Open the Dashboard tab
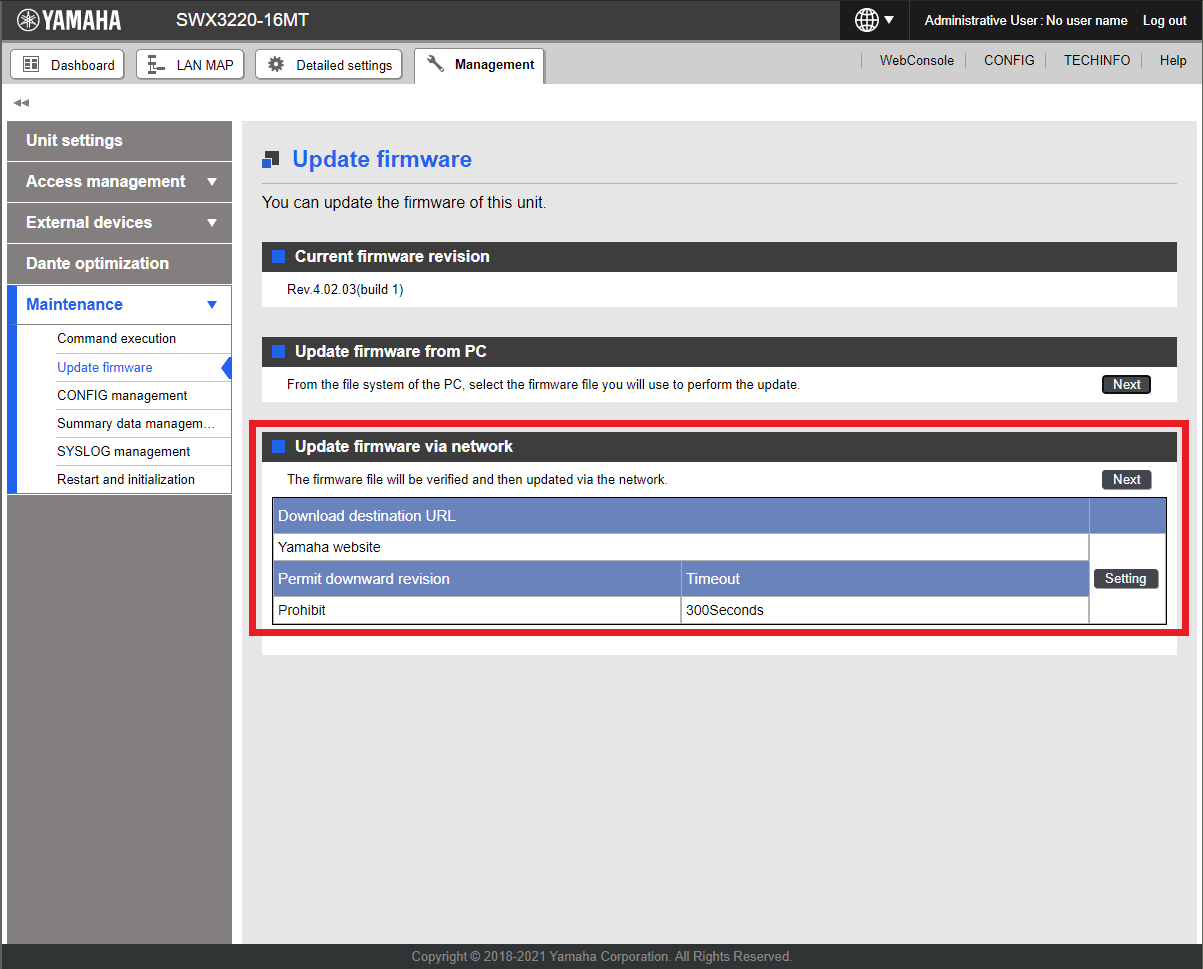The height and width of the screenshot is (969, 1203). (x=68, y=65)
